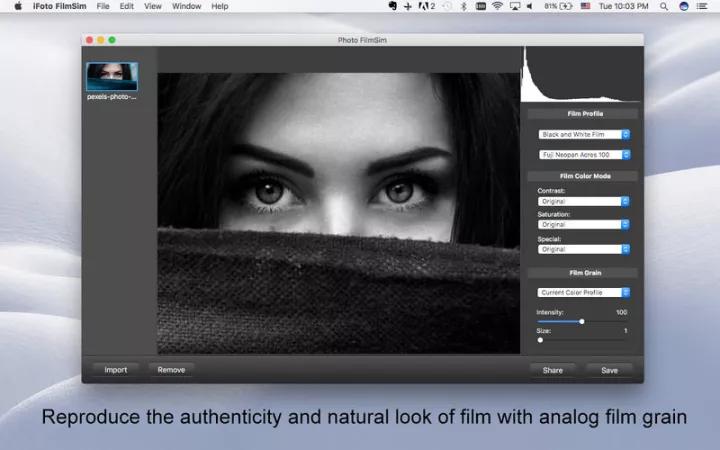Click the keyboard viewer menu bar icon
720x450 pixels.
(x=481, y=6)
